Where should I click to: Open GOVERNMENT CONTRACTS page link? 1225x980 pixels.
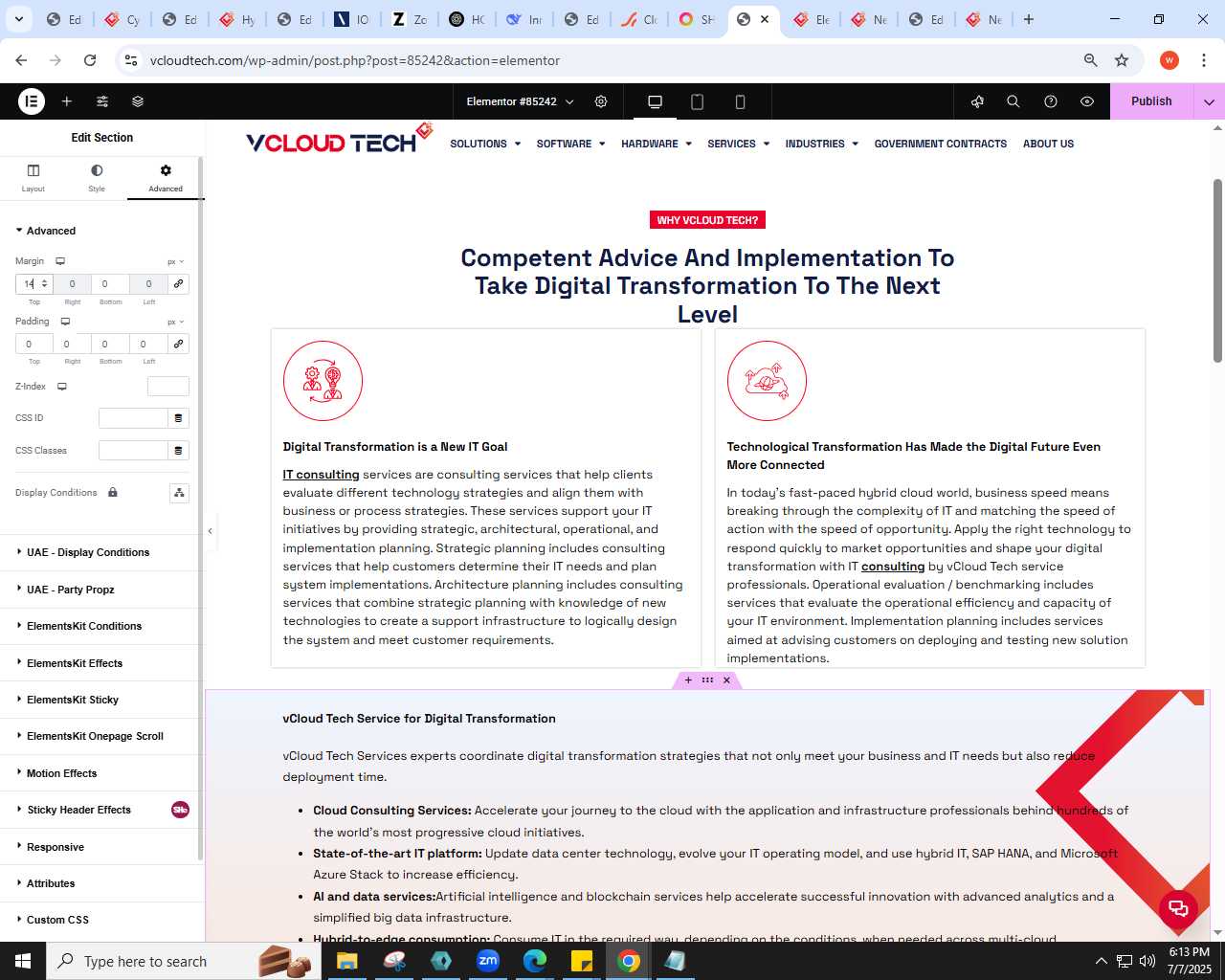tap(940, 144)
